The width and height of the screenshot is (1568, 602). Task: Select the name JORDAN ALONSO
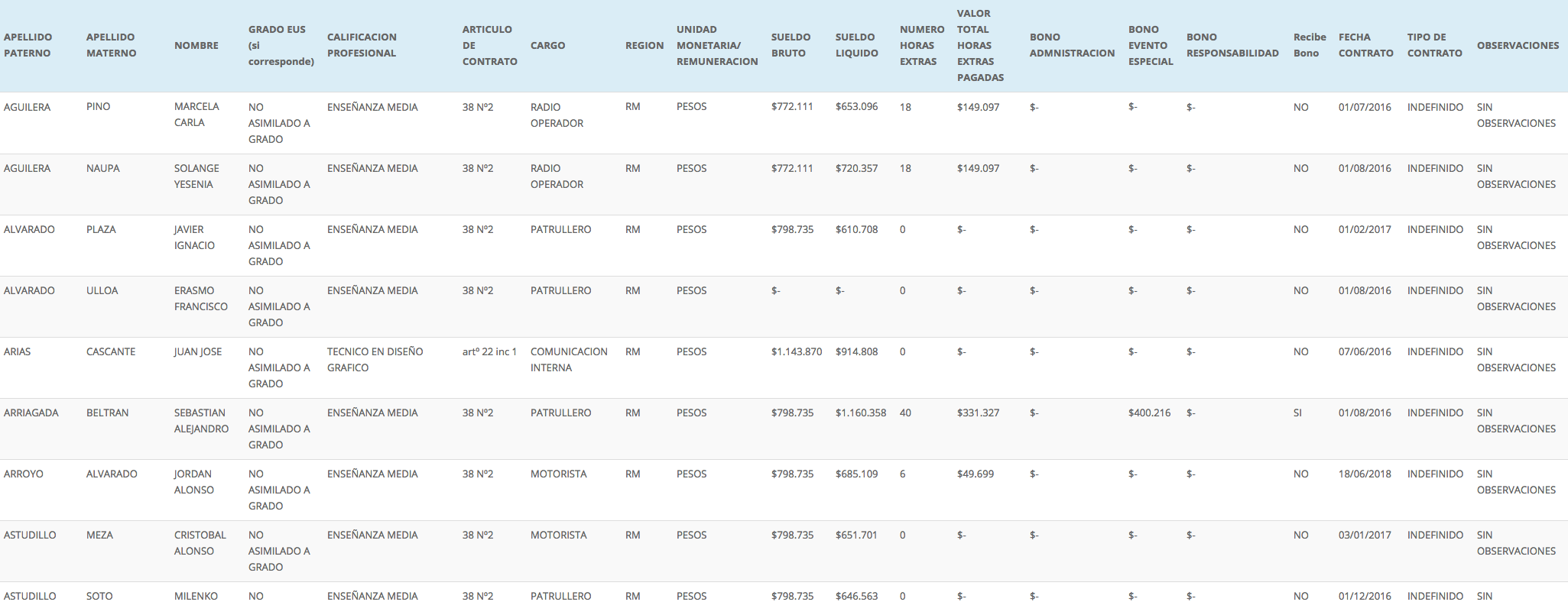[194, 482]
